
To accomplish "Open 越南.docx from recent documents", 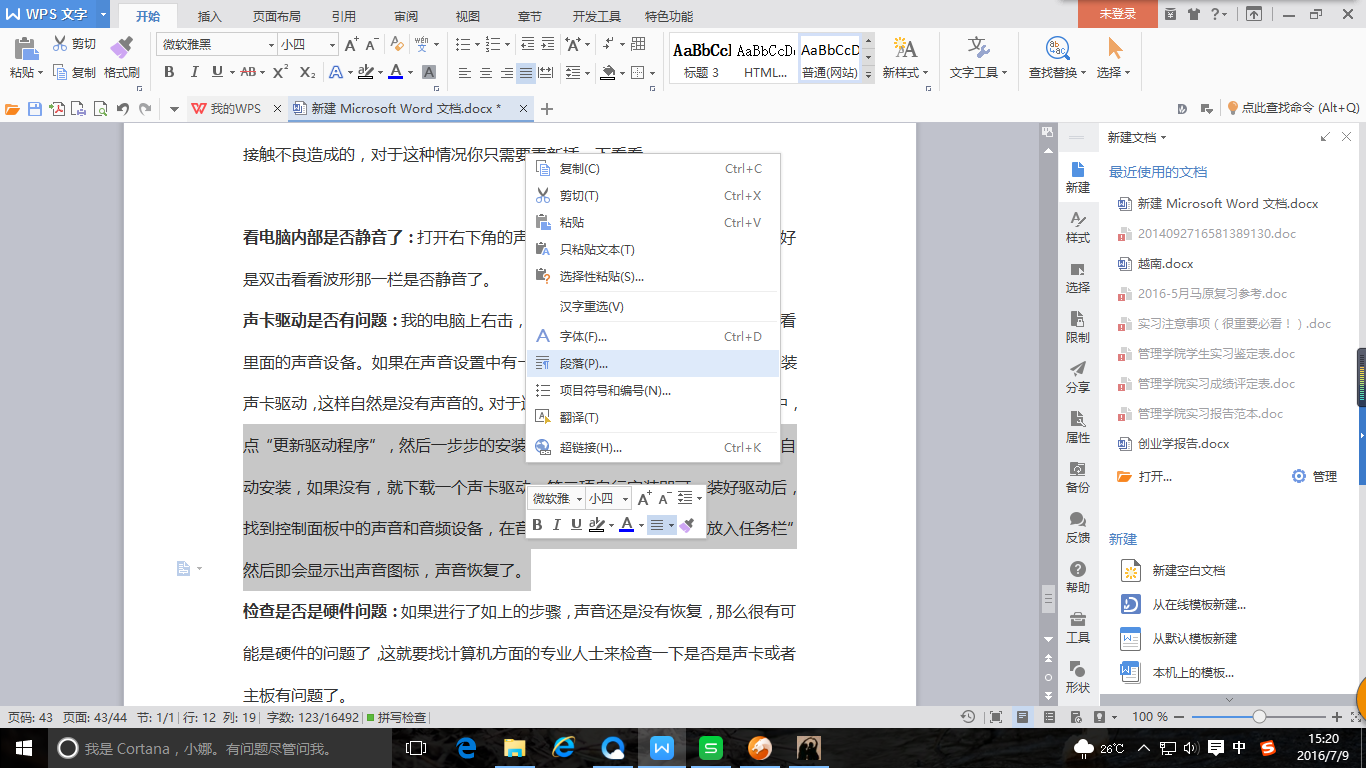I will [1165, 264].
